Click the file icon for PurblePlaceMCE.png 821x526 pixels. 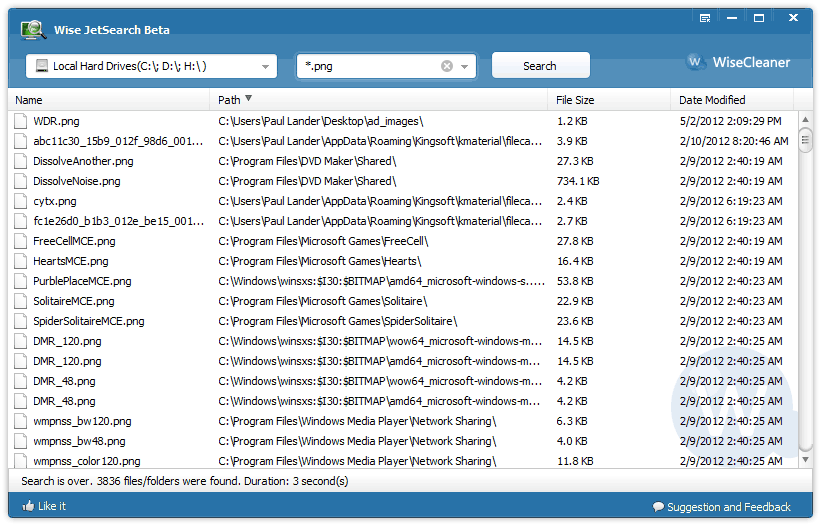(x=20, y=281)
